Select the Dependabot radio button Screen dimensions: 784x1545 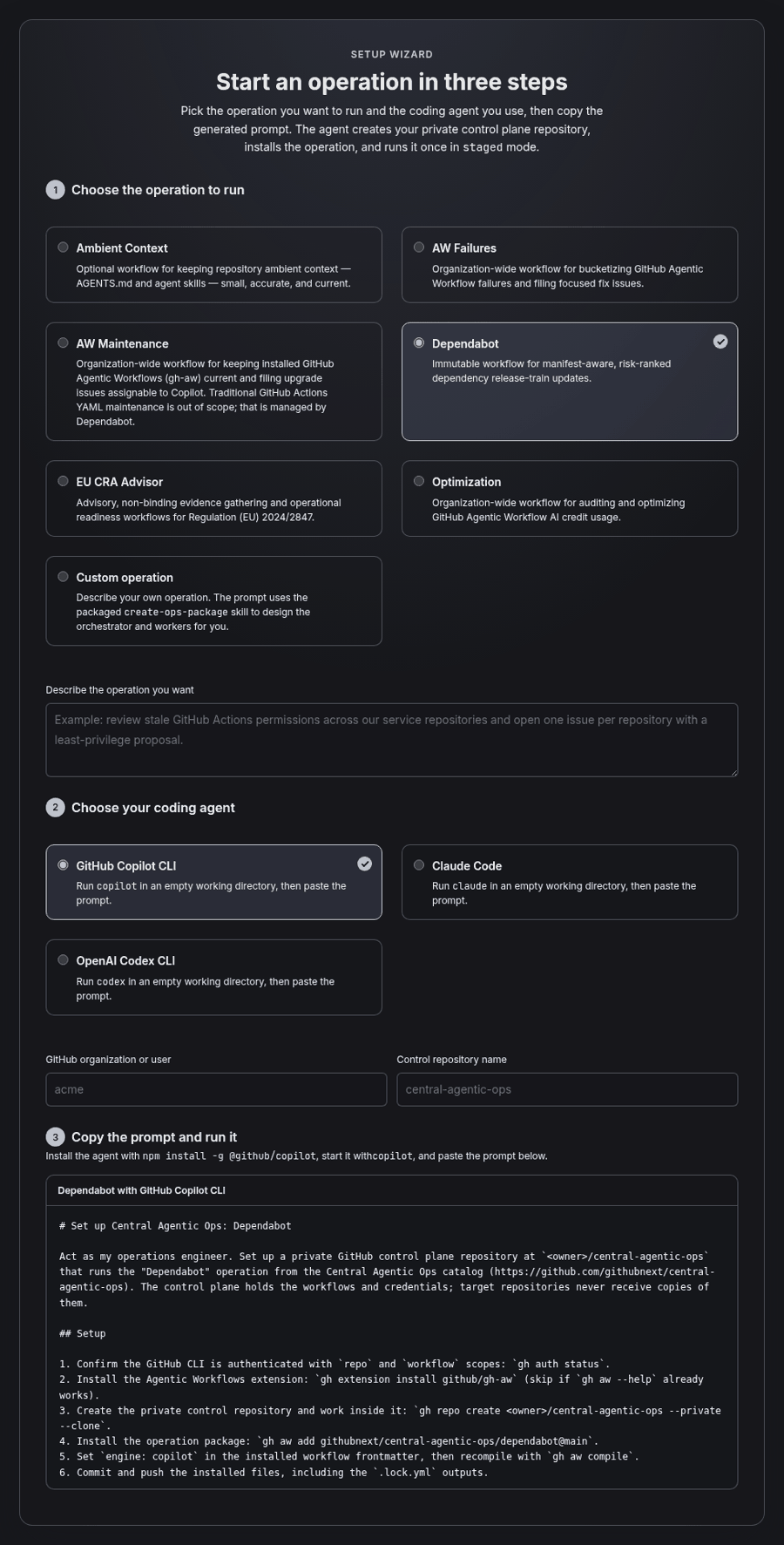point(419,343)
